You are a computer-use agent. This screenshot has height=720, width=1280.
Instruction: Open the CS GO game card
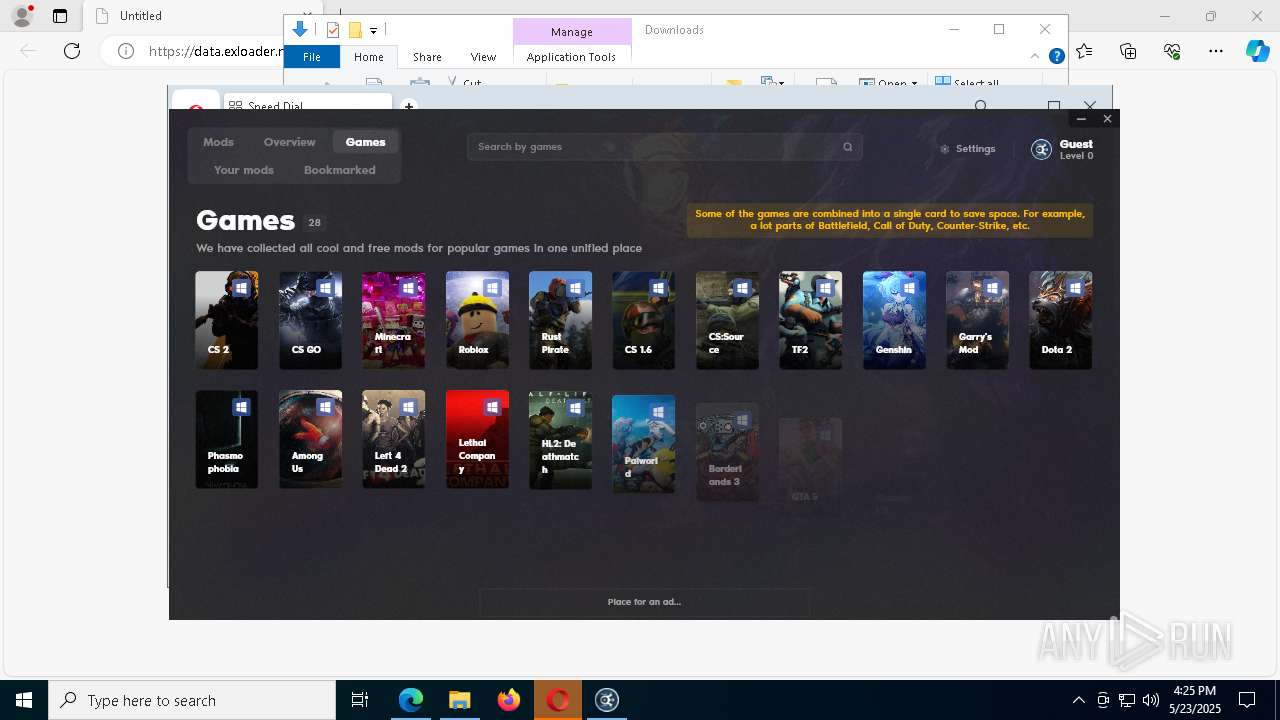pos(310,320)
